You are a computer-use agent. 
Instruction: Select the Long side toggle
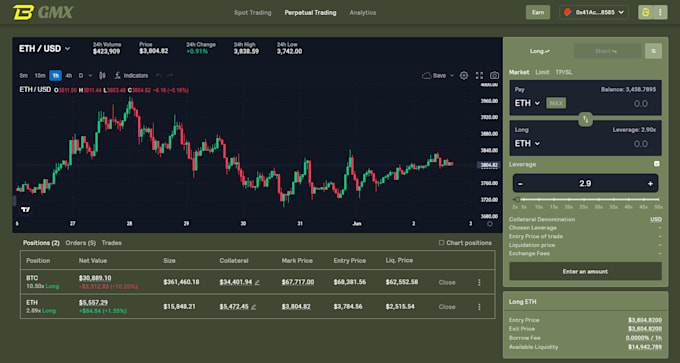pyautogui.click(x=539, y=51)
